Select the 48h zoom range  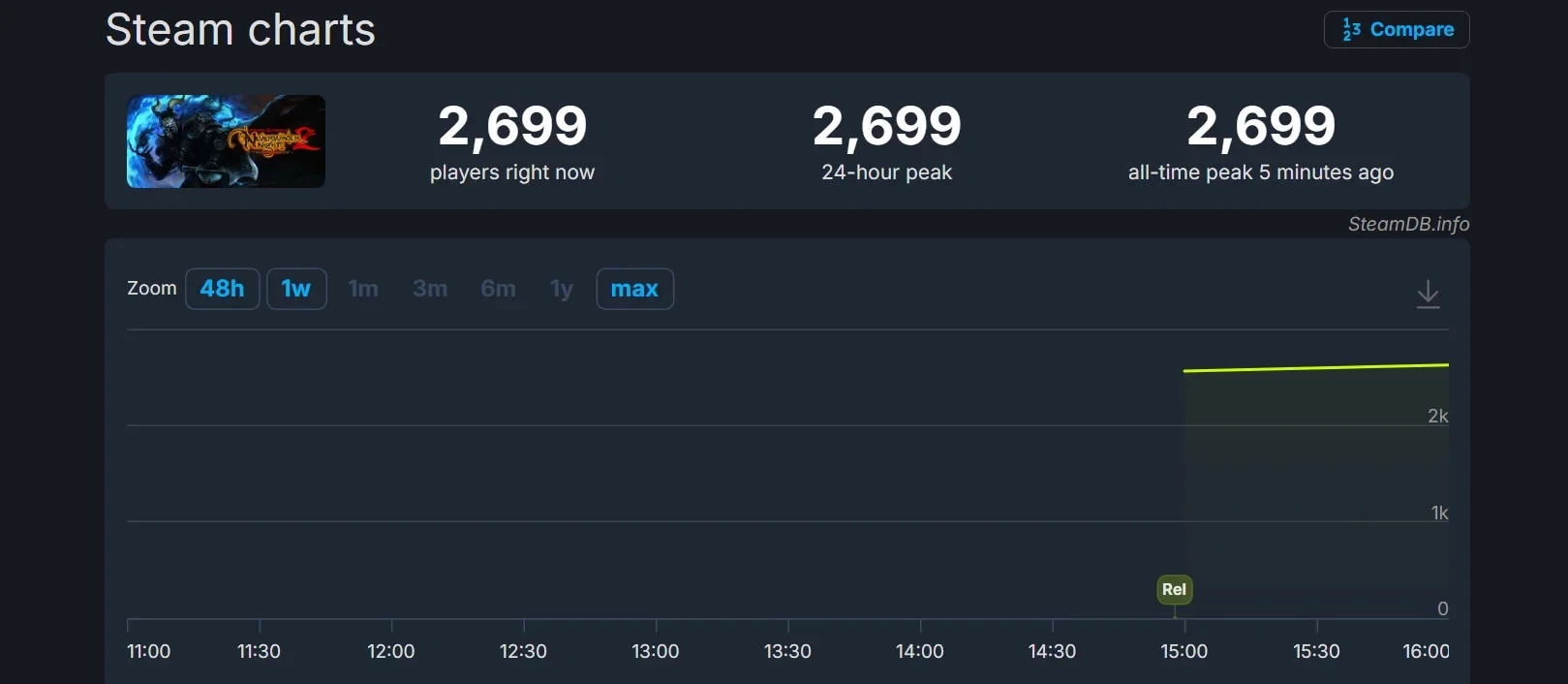[x=222, y=289]
